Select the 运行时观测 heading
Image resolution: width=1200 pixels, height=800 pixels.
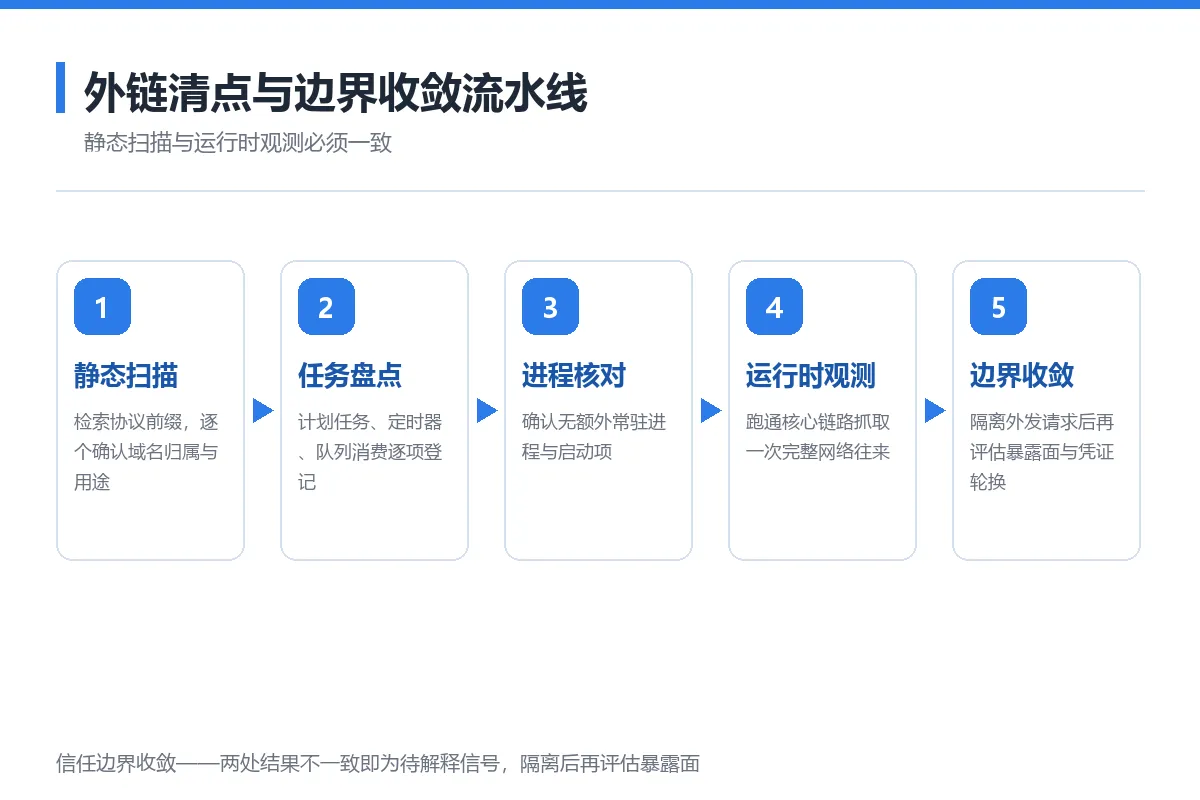tap(811, 376)
